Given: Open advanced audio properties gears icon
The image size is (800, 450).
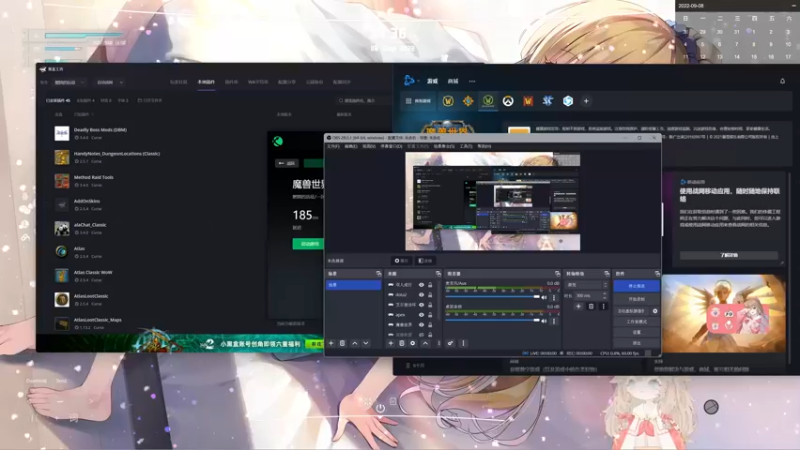Looking at the screenshot, I should pos(451,343).
